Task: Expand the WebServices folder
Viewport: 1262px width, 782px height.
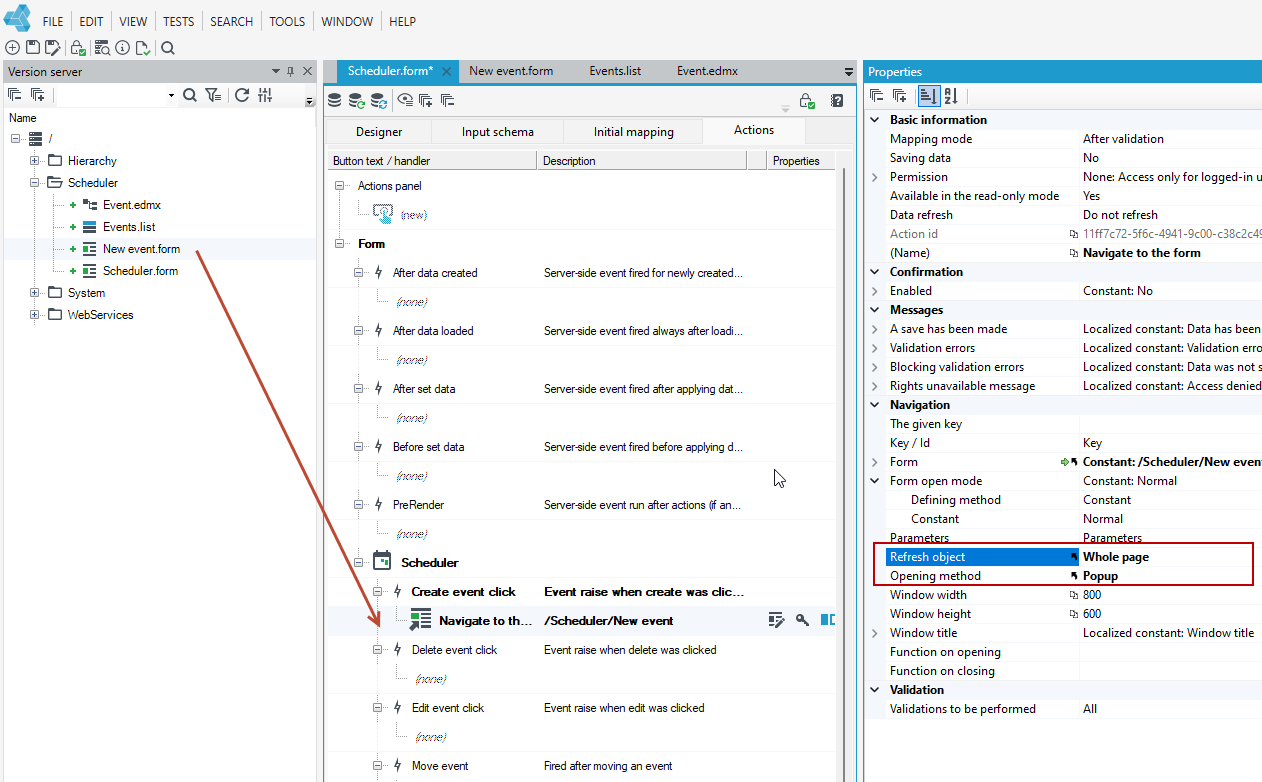Action: (35, 315)
